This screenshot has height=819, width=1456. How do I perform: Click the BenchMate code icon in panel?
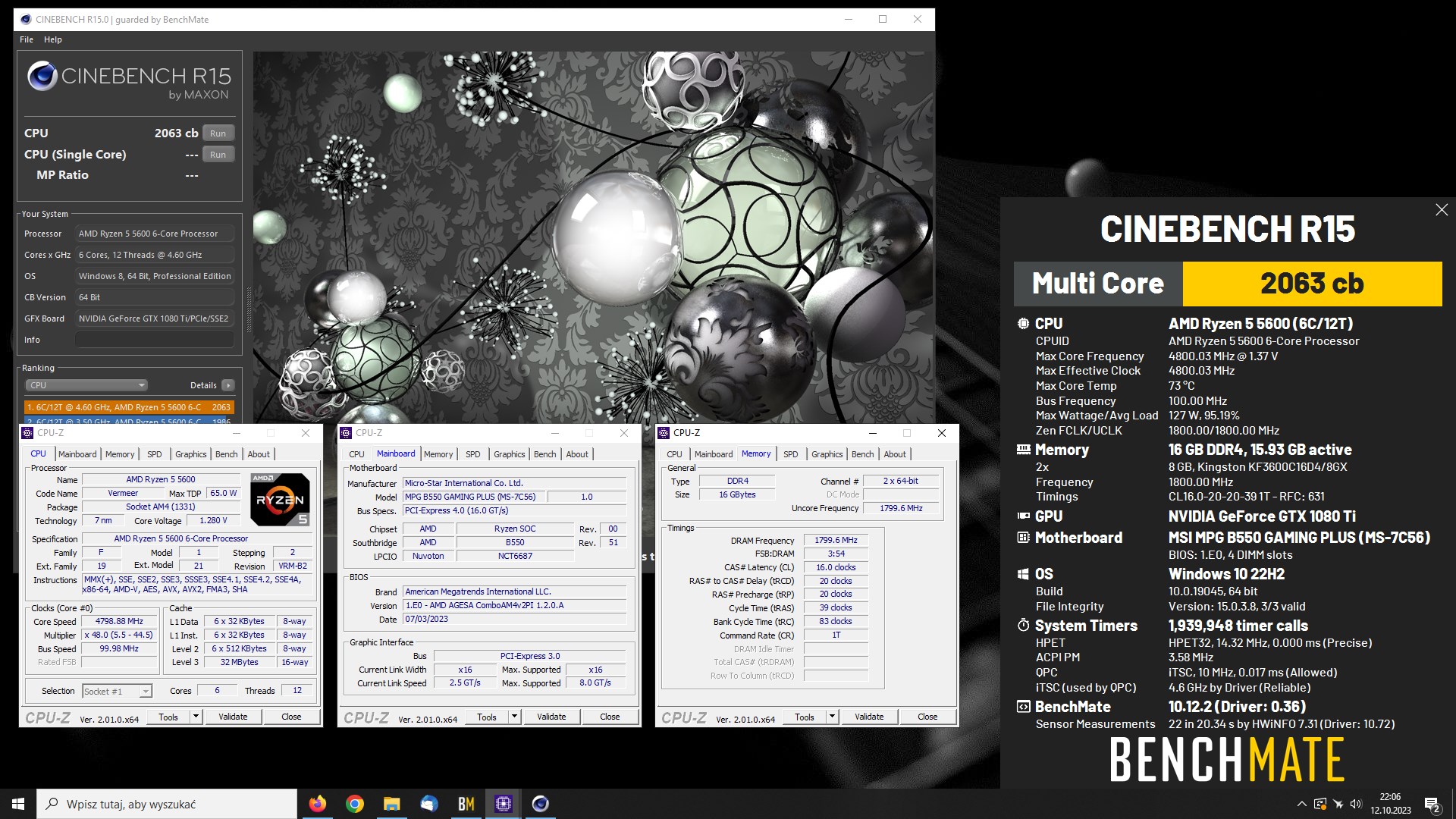point(1023,707)
